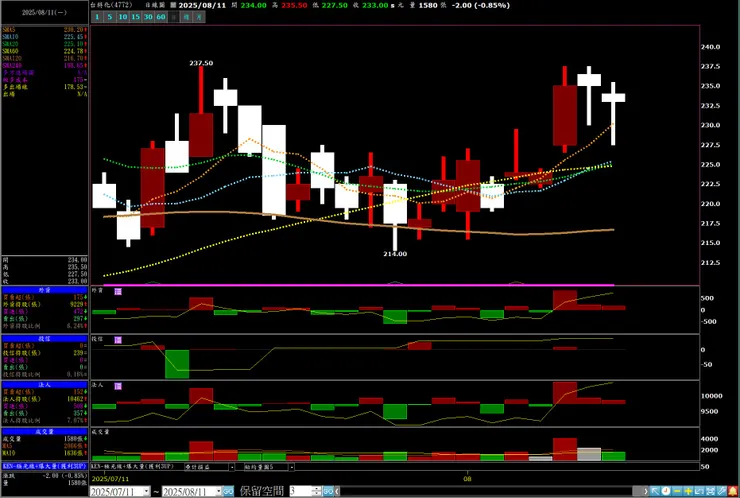Select the 30-minute timeframe button
Screen dimensions: 740x498
[148, 17]
